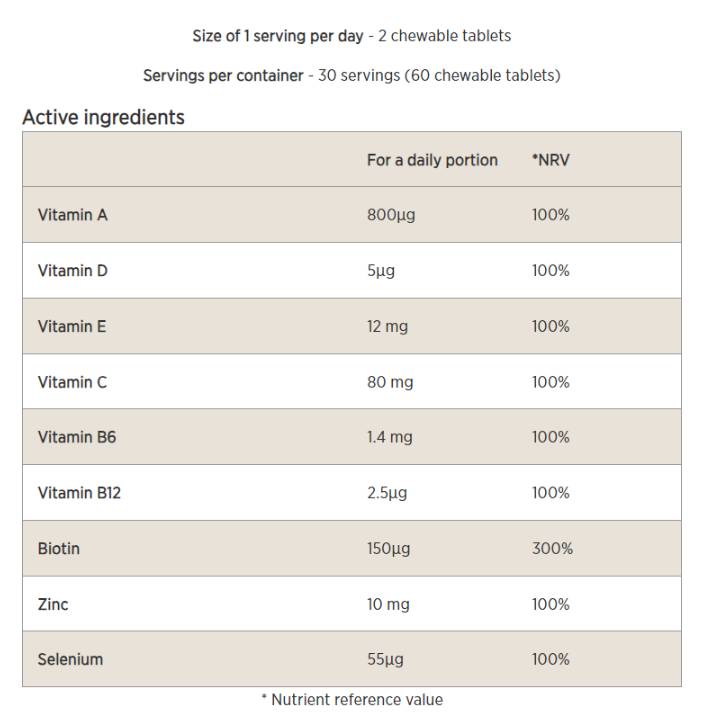The width and height of the screenshot is (701, 717).
Task: Click the 300% Biotin NRV value
Action: click(552, 548)
